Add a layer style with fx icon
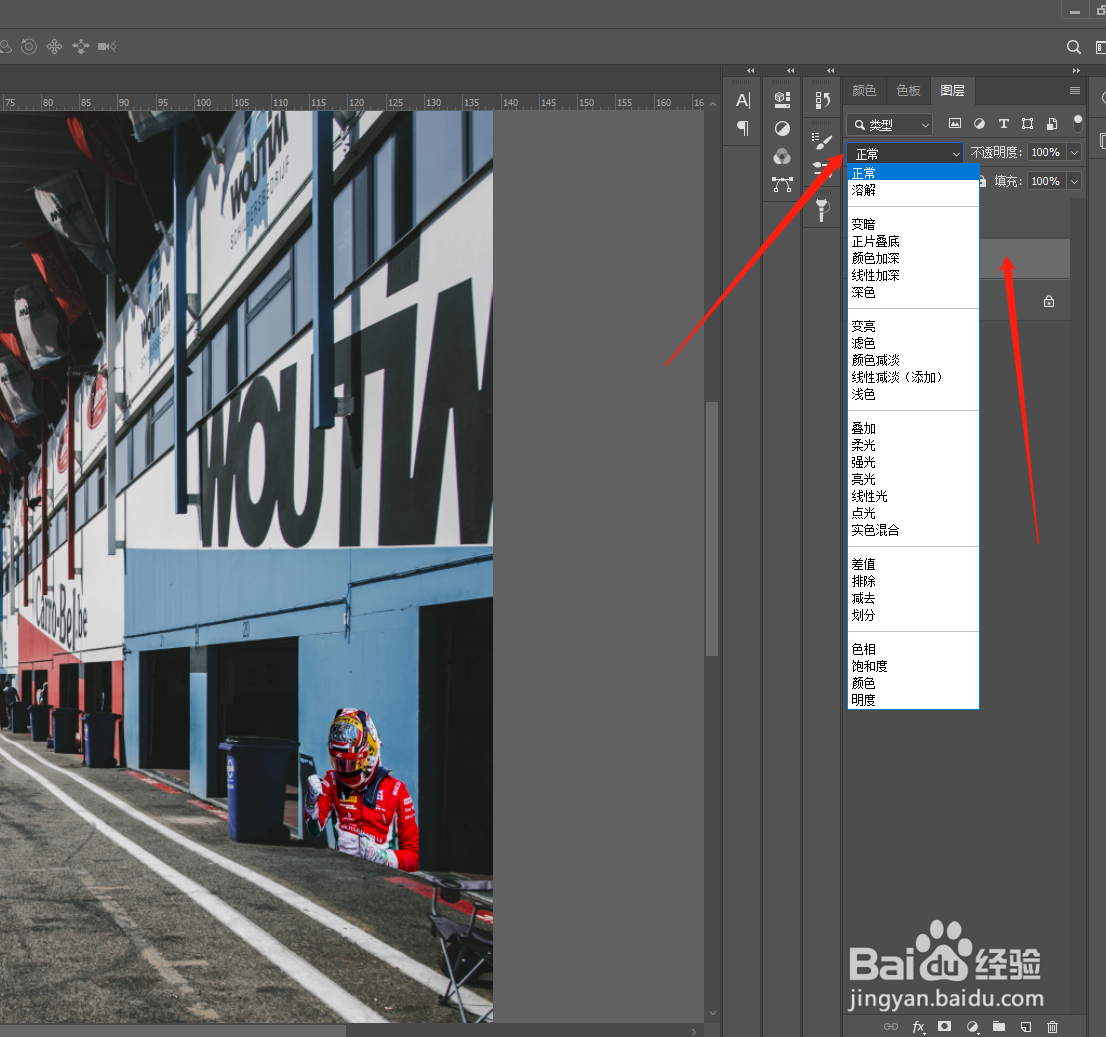The image size is (1106, 1037). tap(918, 1026)
